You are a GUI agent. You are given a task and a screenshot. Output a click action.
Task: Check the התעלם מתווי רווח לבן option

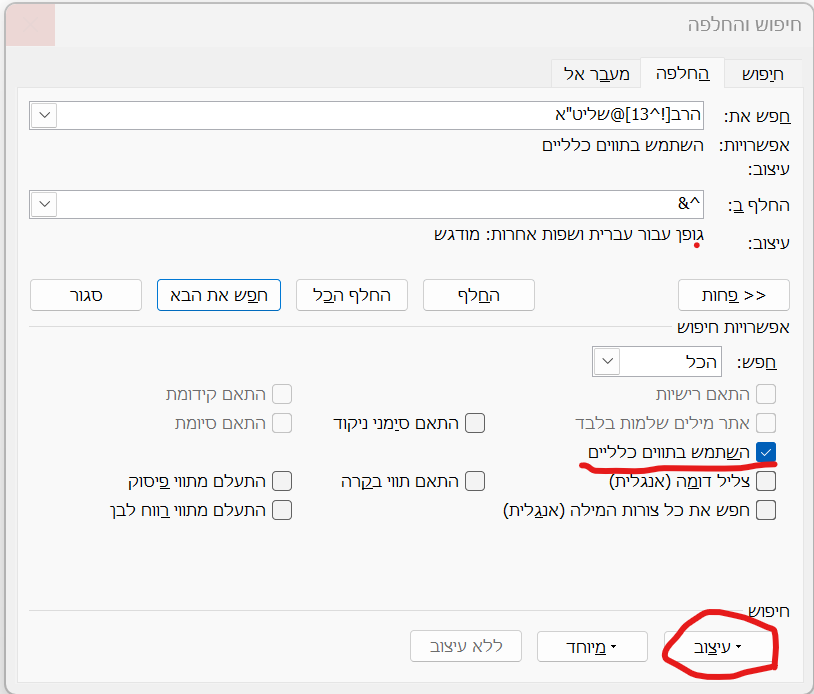(x=282, y=510)
